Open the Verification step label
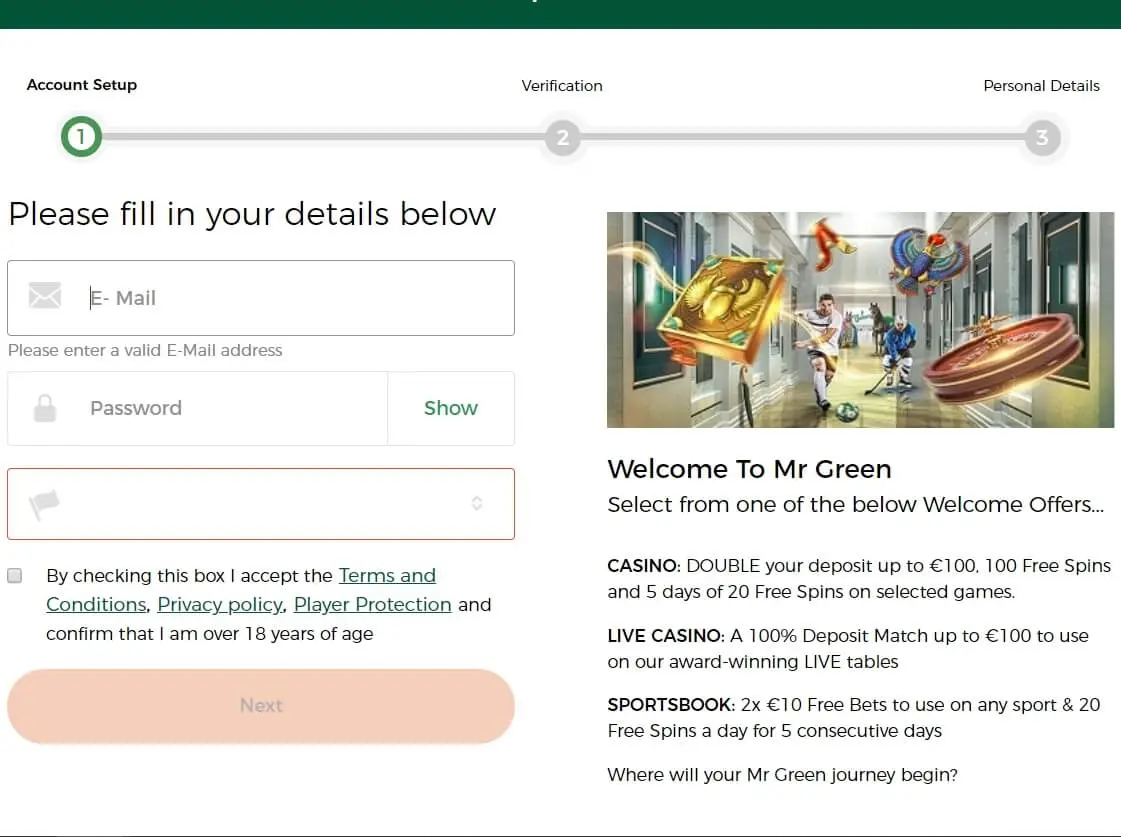 [x=562, y=86]
